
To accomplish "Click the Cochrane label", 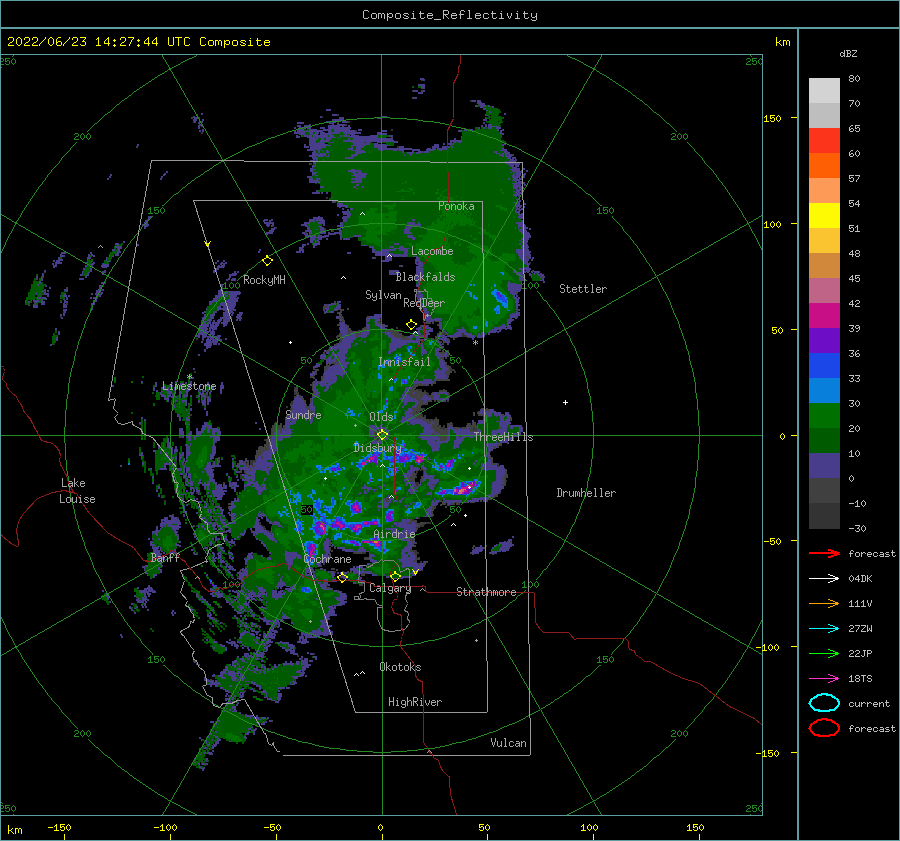I will [327, 559].
